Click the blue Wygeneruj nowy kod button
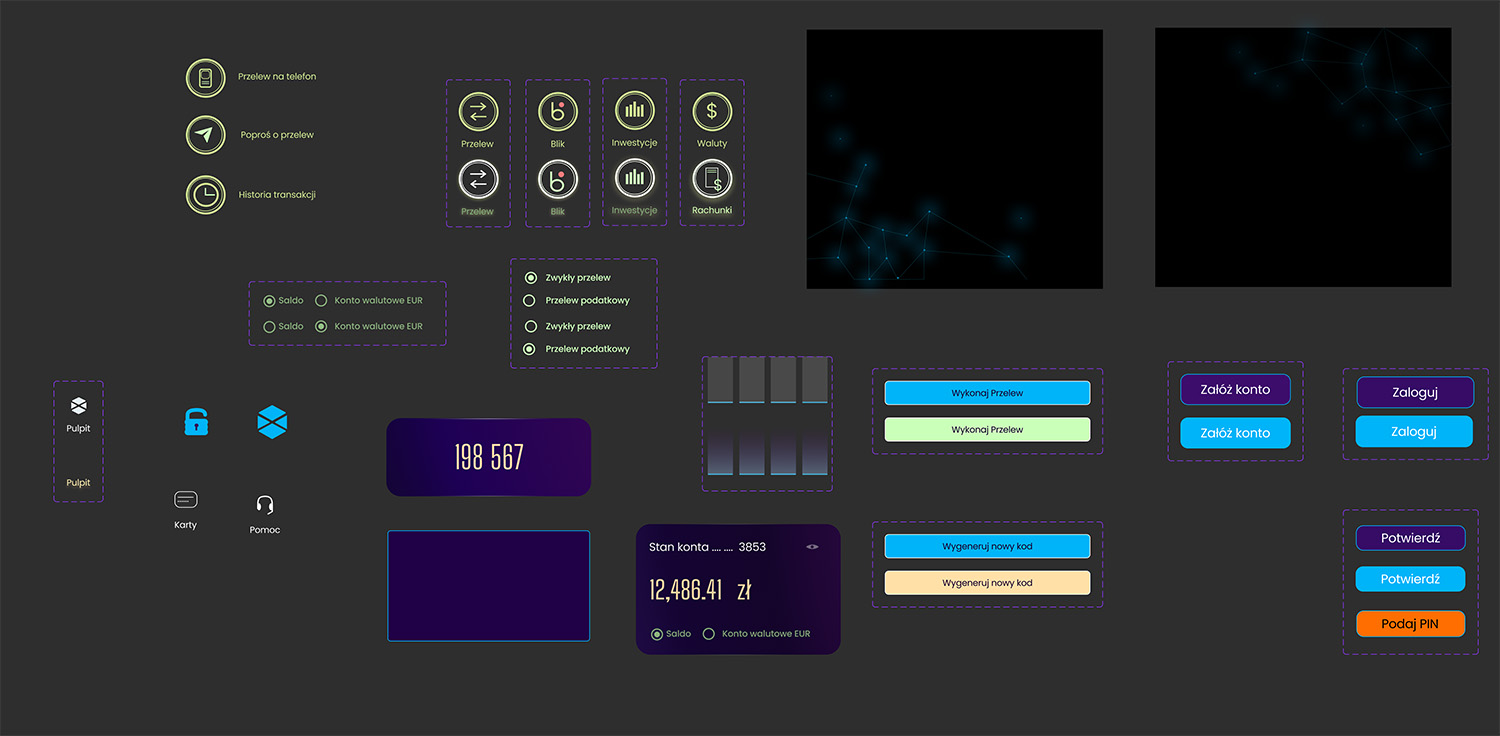The height and width of the screenshot is (736, 1500). click(987, 547)
